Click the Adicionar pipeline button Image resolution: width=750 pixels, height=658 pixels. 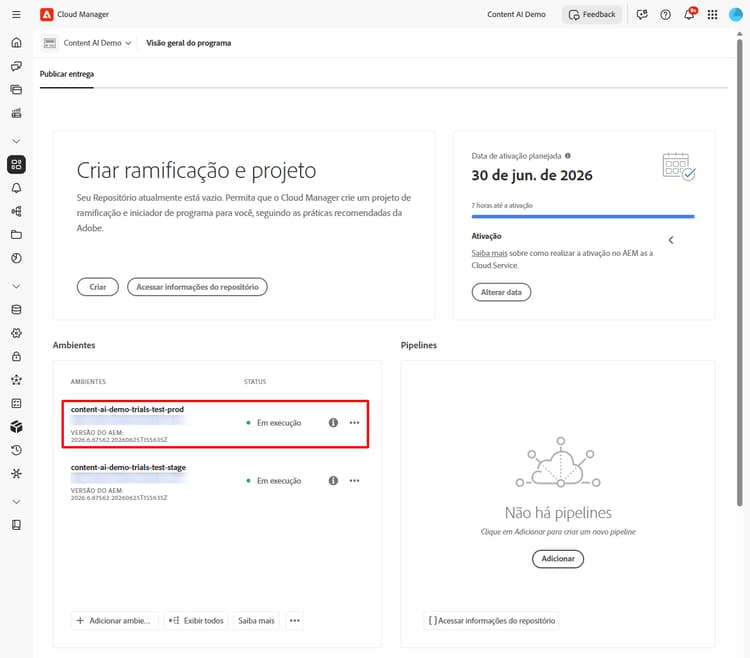click(558, 559)
